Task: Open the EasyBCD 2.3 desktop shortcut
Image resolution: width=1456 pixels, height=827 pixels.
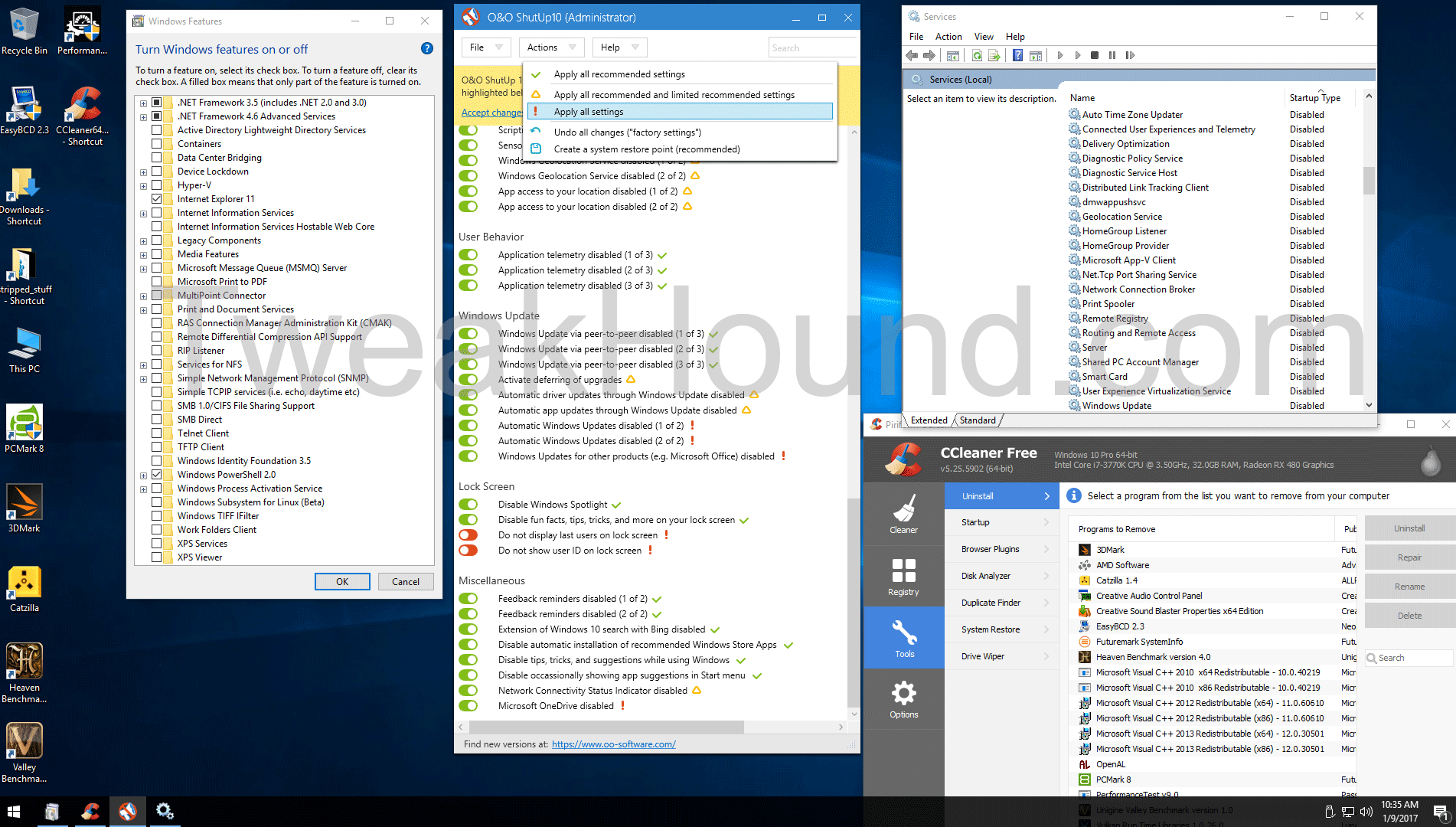Action: [24, 110]
